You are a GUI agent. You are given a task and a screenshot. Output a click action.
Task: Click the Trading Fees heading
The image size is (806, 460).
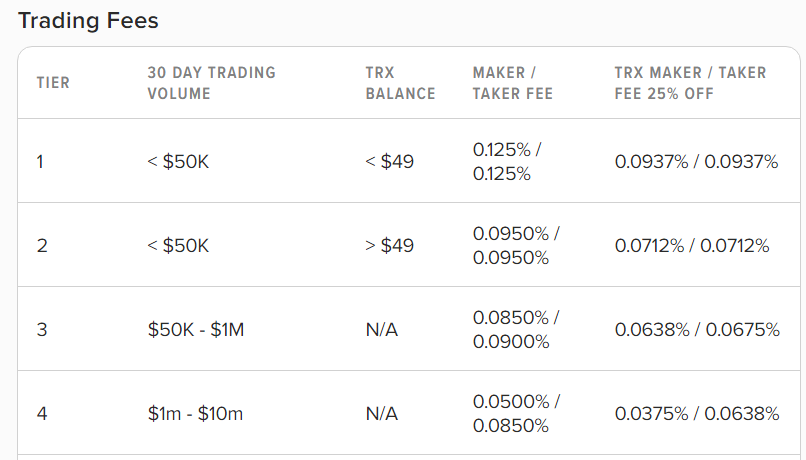tap(88, 21)
